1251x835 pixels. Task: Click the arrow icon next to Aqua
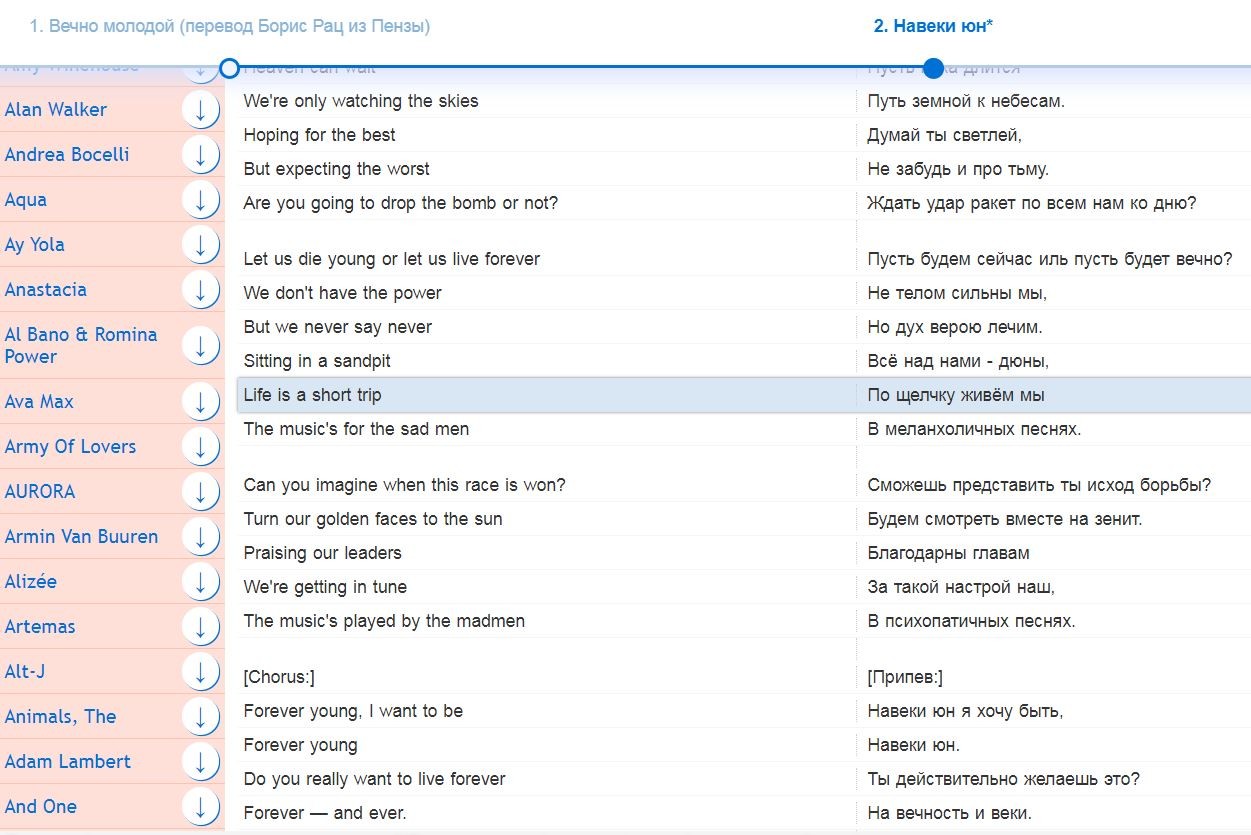point(201,200)
